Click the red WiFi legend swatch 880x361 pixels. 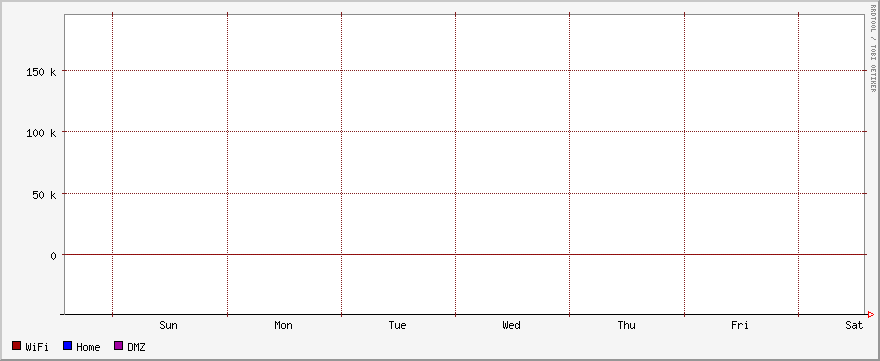[16, 346]
